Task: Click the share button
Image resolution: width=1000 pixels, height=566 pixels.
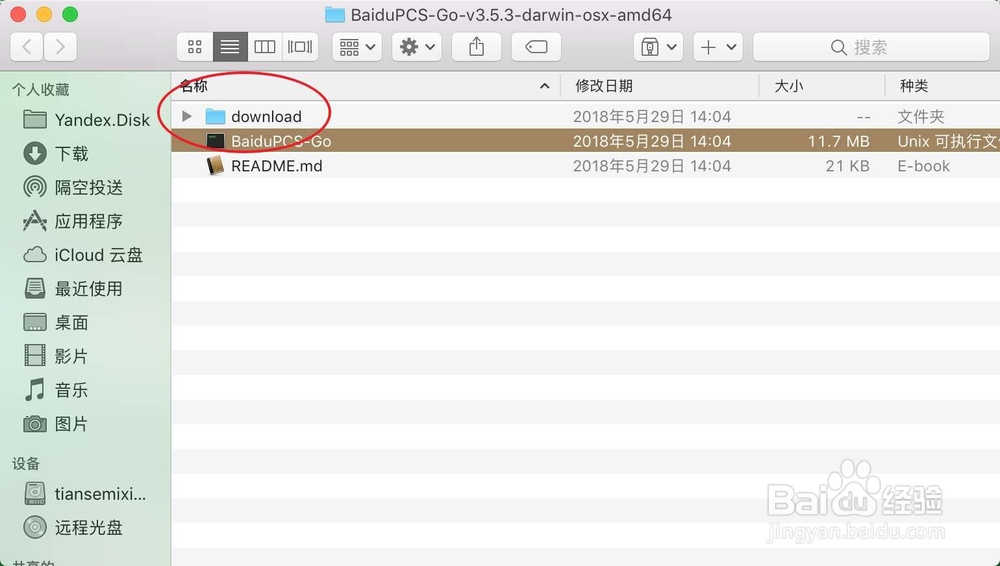Action: coord(476,47)
